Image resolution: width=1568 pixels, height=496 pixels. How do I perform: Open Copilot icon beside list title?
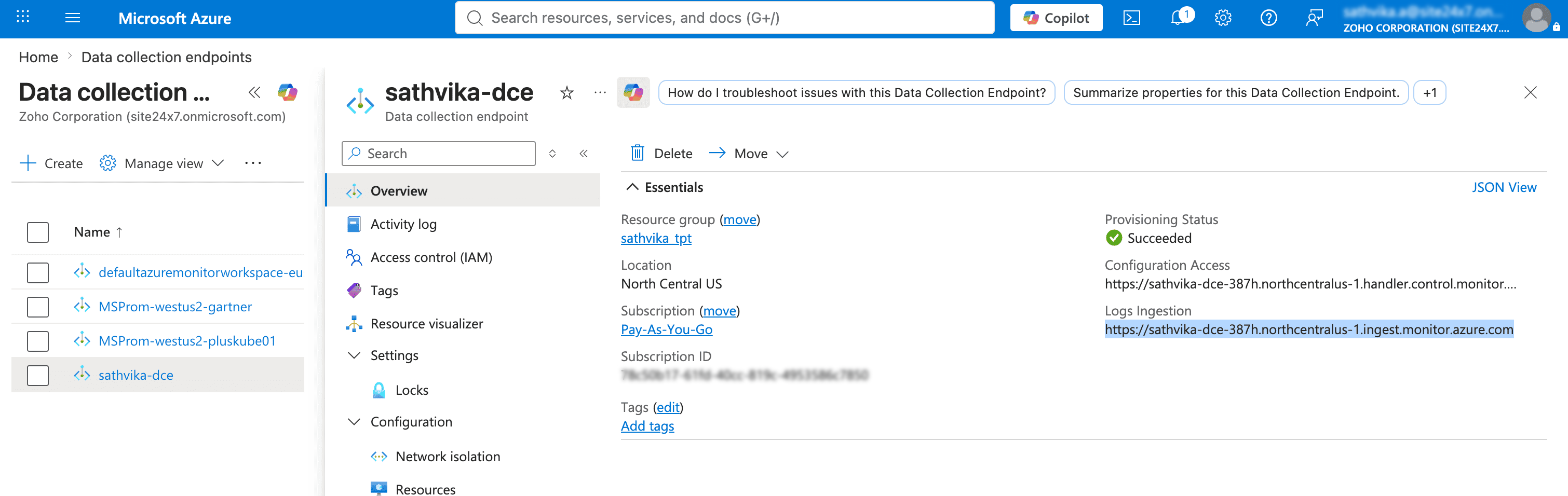(x=287, y=92)
